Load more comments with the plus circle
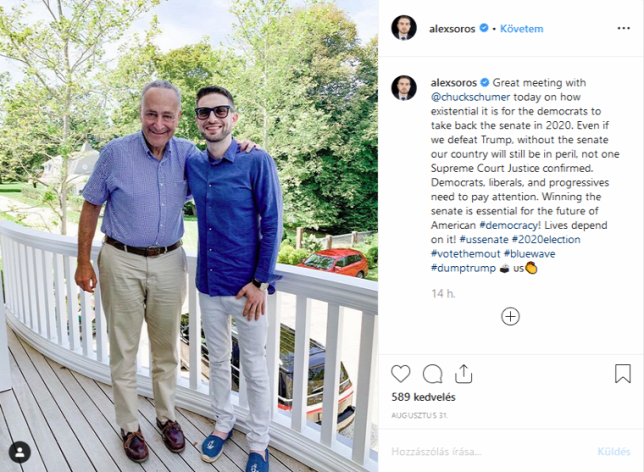644x472 pixels. tap(510, 317)
